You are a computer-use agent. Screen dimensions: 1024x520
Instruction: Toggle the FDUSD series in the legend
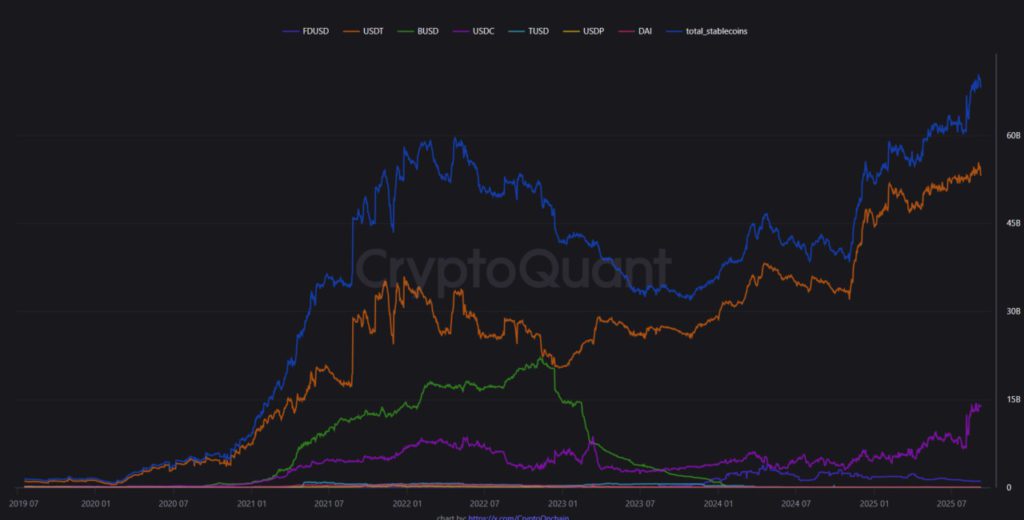[x=315, y=31]
